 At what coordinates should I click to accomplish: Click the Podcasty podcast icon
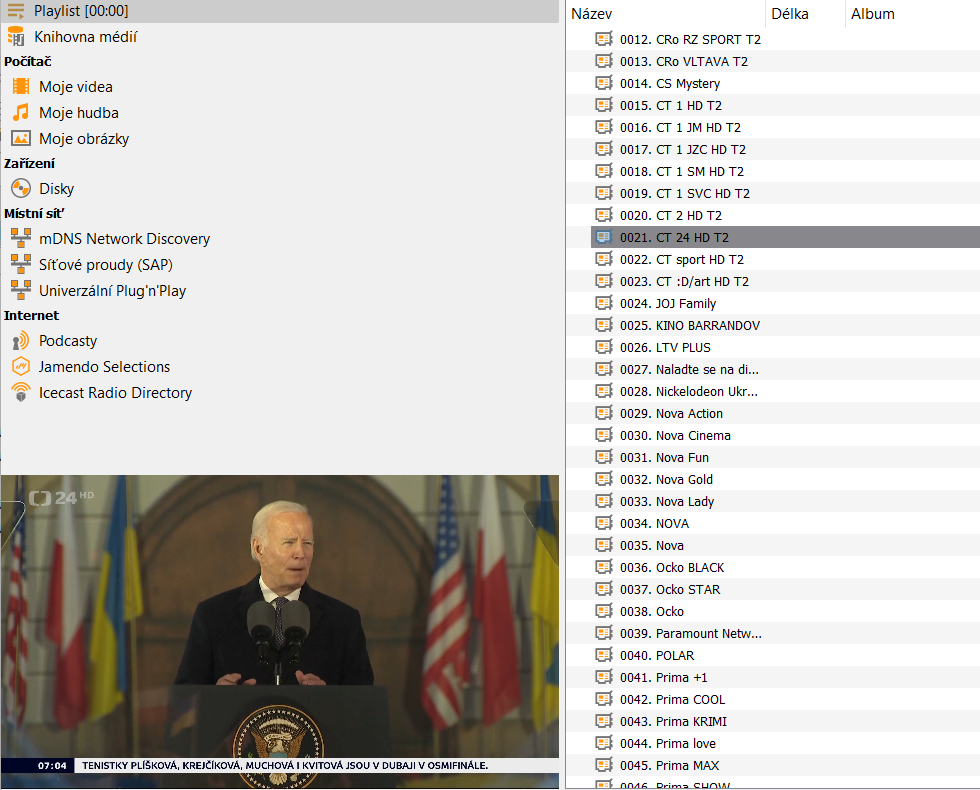[21, 341]
